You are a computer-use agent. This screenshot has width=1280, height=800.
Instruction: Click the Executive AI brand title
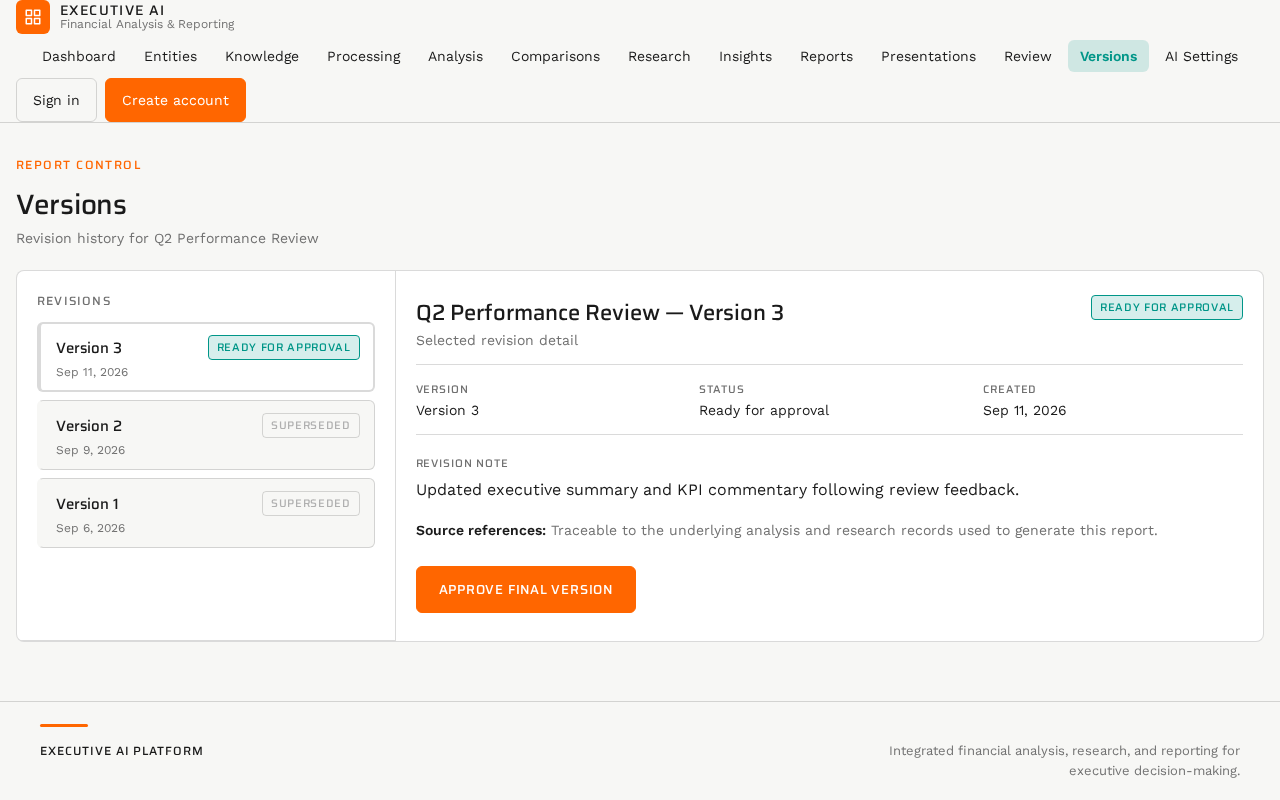pos(112,10)
